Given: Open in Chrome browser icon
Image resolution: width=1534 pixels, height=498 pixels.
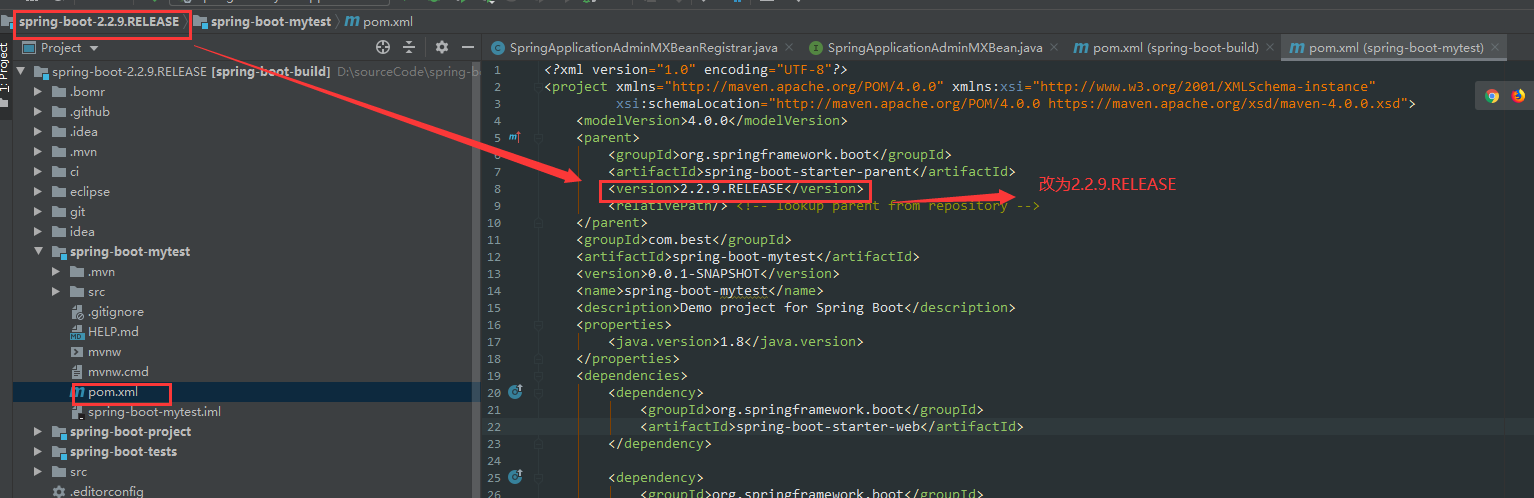Looking at the screenshot, I should [x=1492, y=96].
